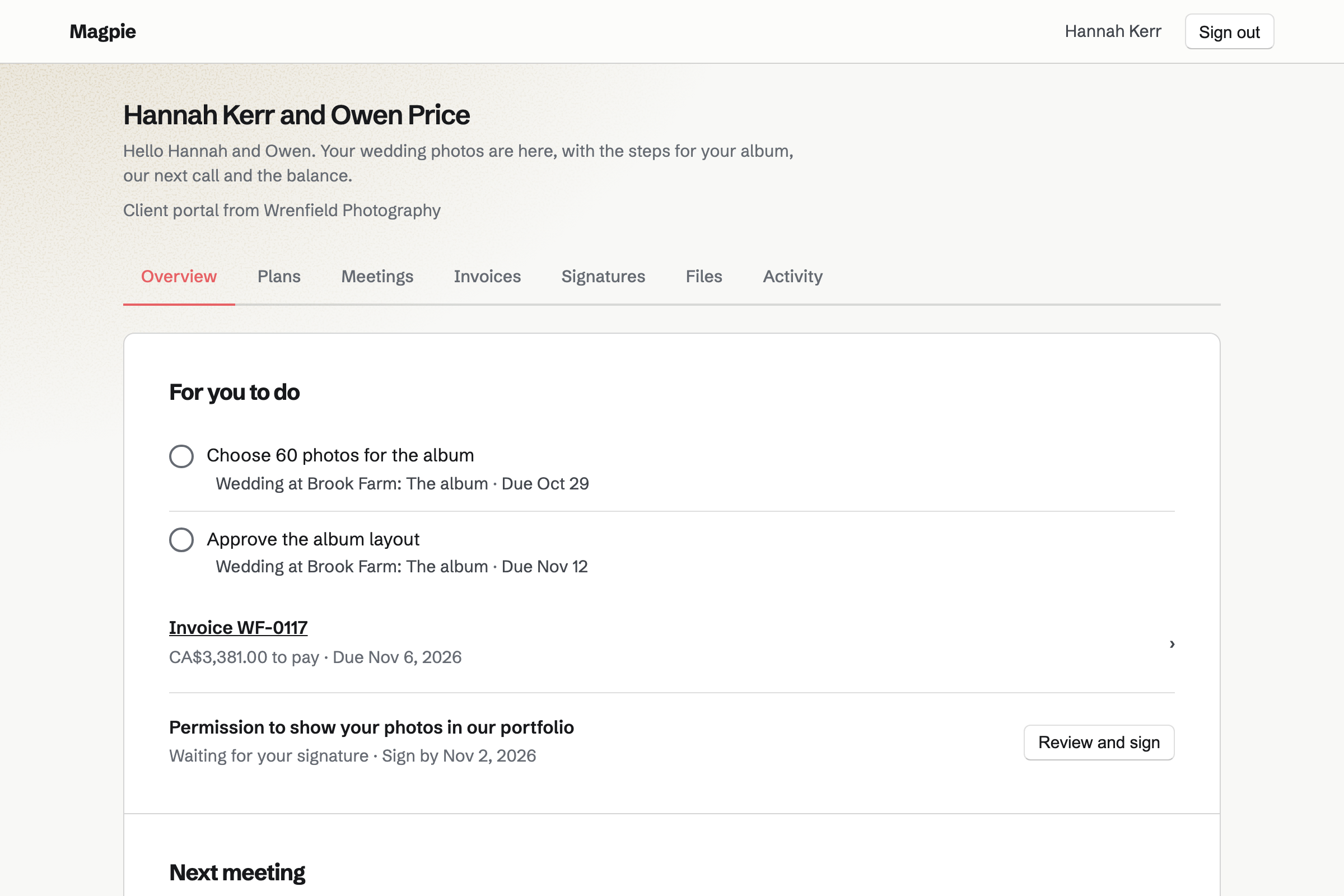View the Activity tab
1344x896 pixels.
(792, 277)
